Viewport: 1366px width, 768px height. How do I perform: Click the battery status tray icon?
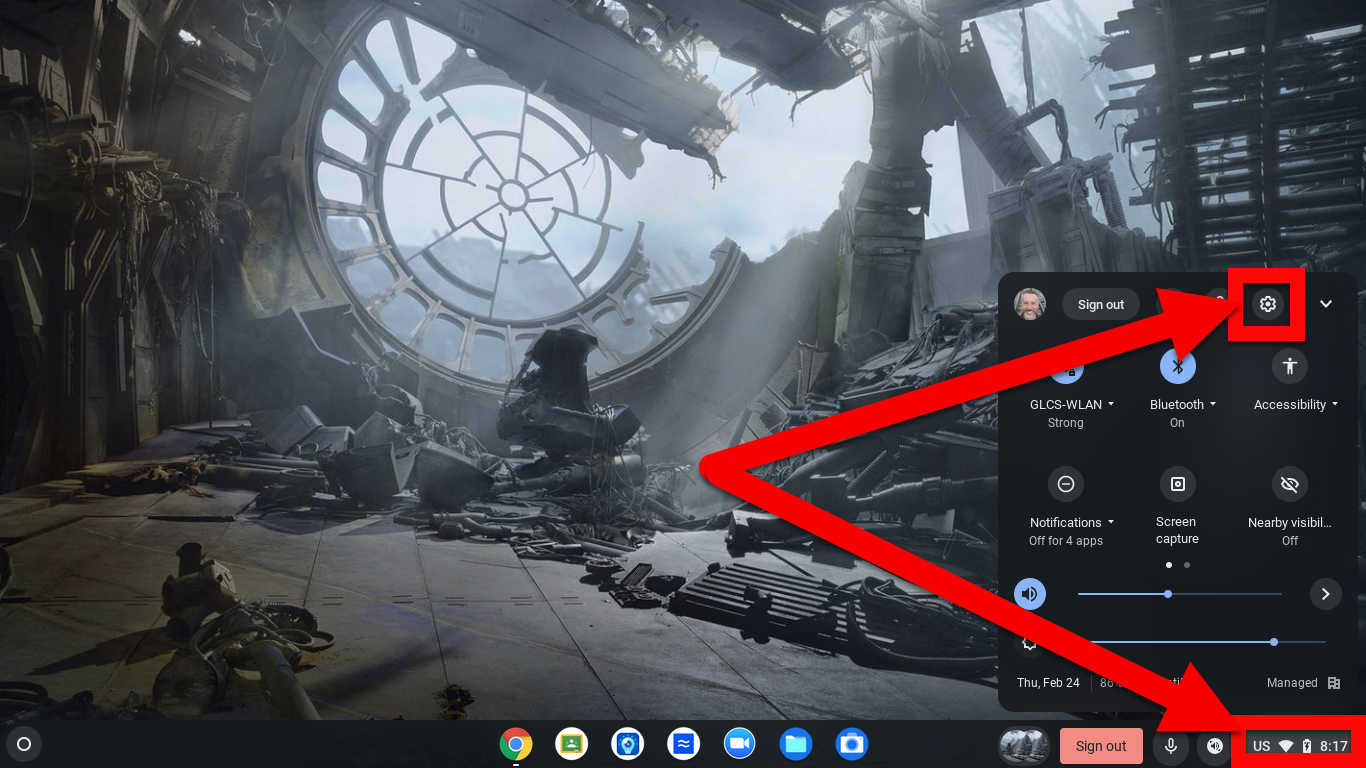1307,746
